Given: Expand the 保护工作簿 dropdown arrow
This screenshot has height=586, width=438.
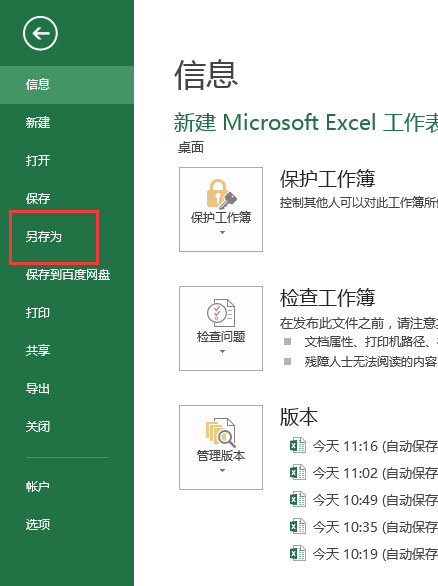Looking at the screenshot, I should pyautogui.click(x=222, y=232).
